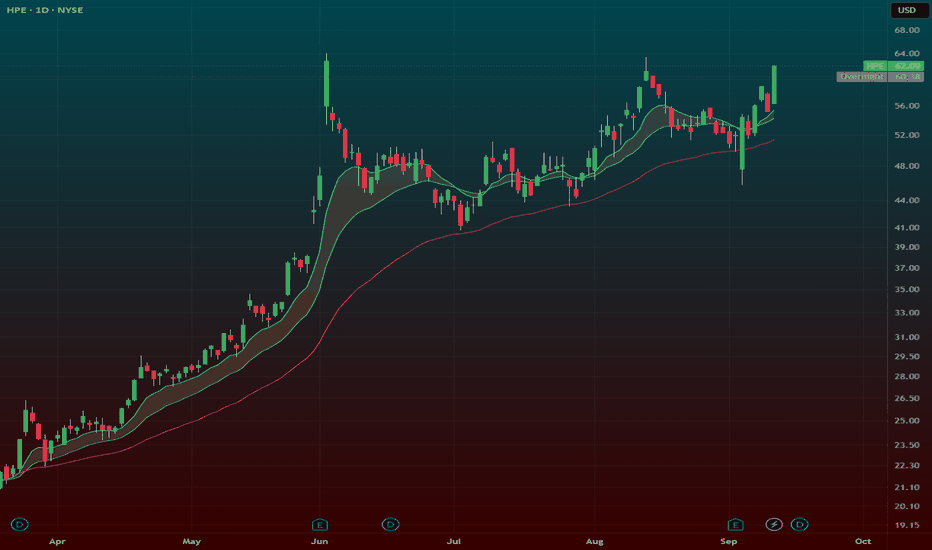932x550 pixels.
Task: Click the 68.00 level on the price scale
Action: 906,30
